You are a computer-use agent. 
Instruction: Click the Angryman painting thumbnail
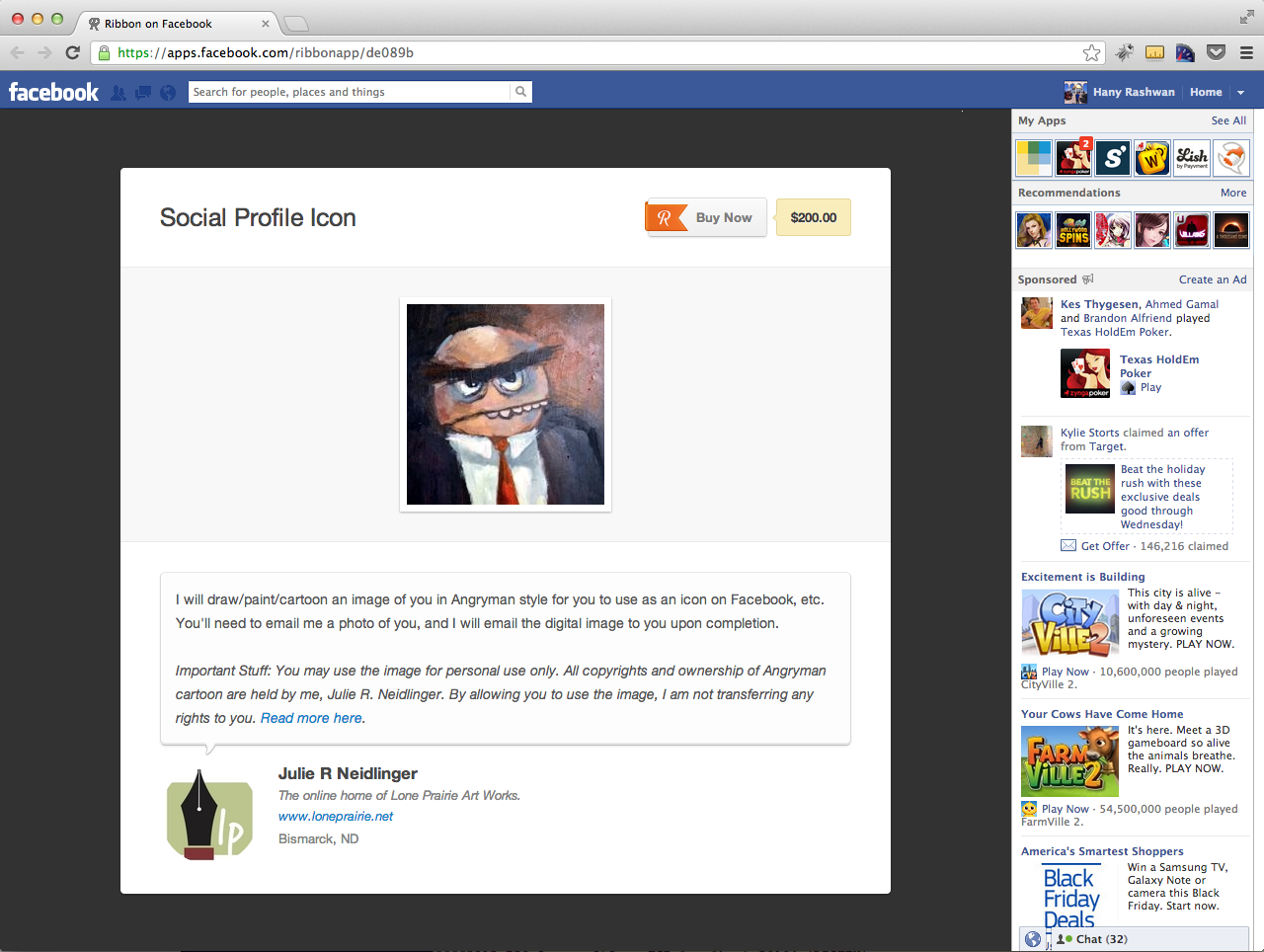tap(506, 405)
